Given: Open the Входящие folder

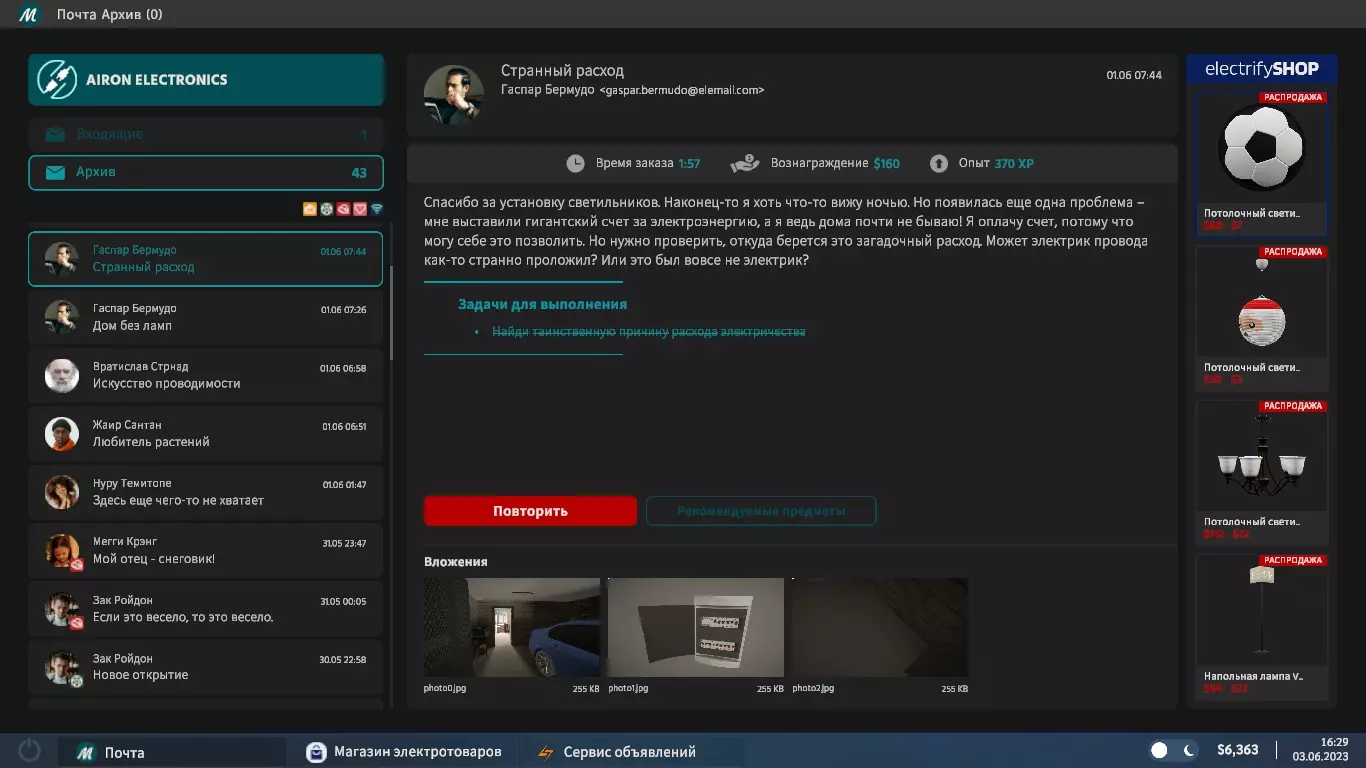Looking at the screenshot, I should [x=206, y=134].
